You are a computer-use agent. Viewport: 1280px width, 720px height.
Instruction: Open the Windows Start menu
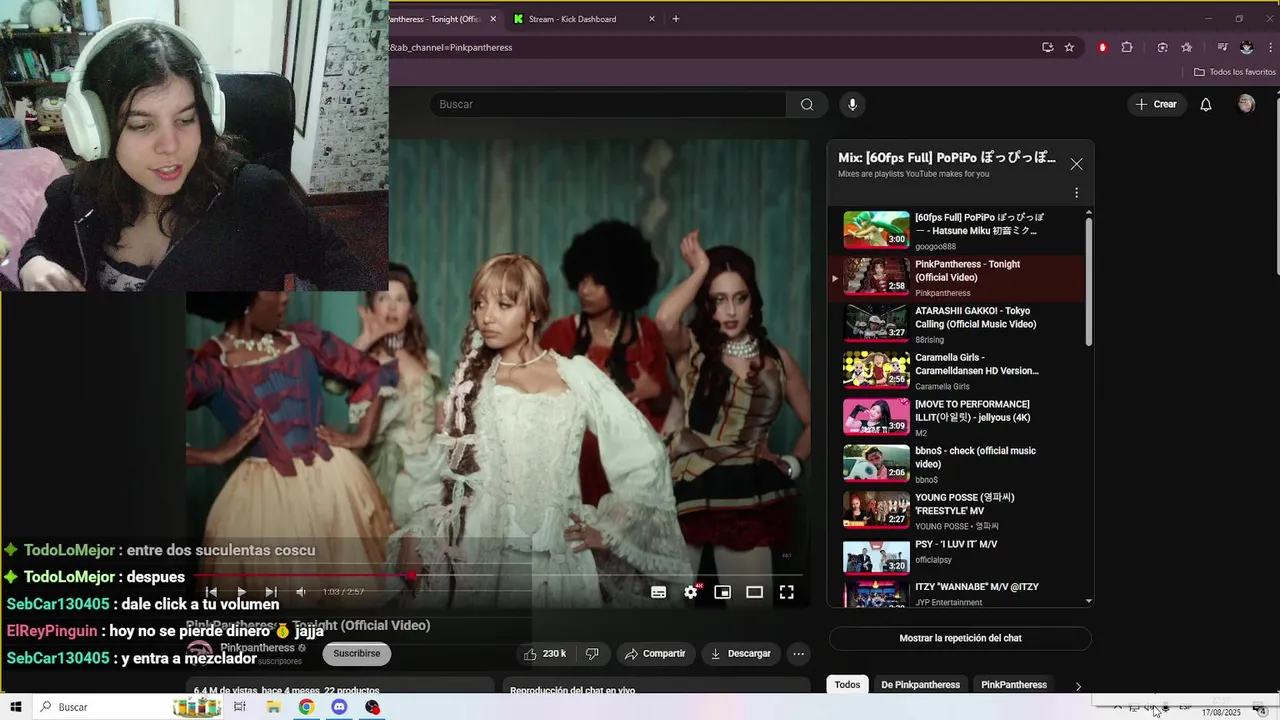[16, 707]
